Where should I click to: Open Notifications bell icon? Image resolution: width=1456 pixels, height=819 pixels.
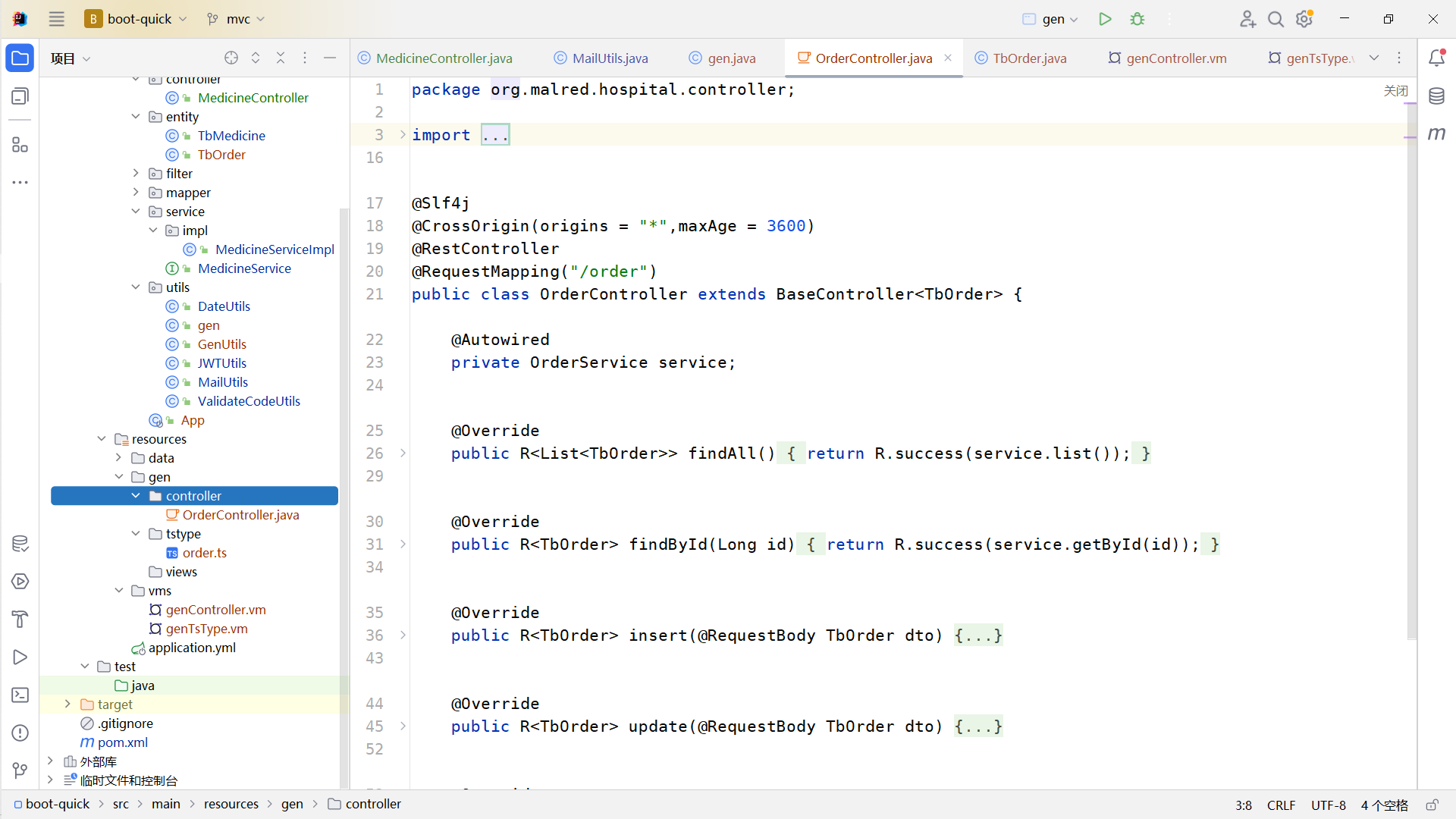point(1437,58)
